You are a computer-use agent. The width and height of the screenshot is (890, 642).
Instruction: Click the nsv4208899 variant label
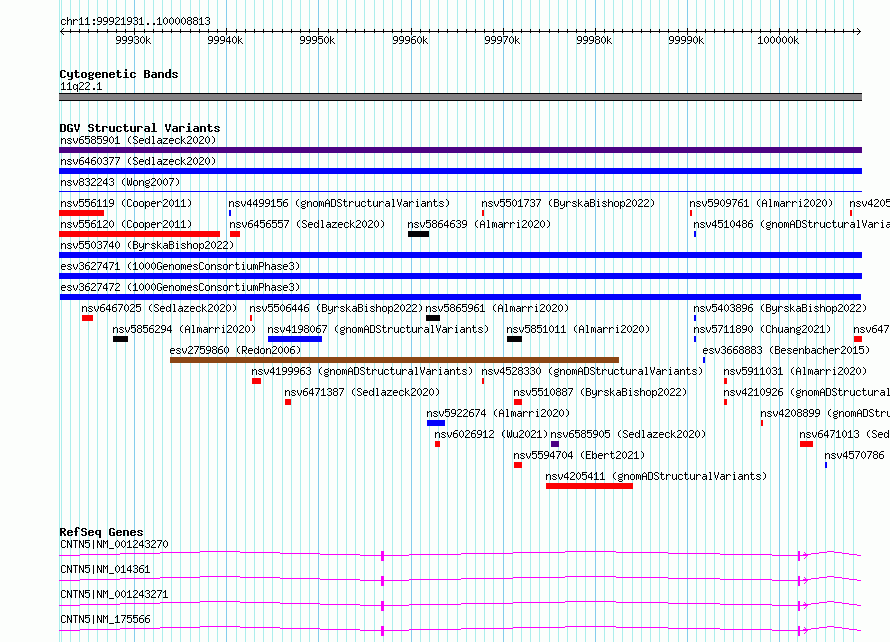tap(825, 413)
